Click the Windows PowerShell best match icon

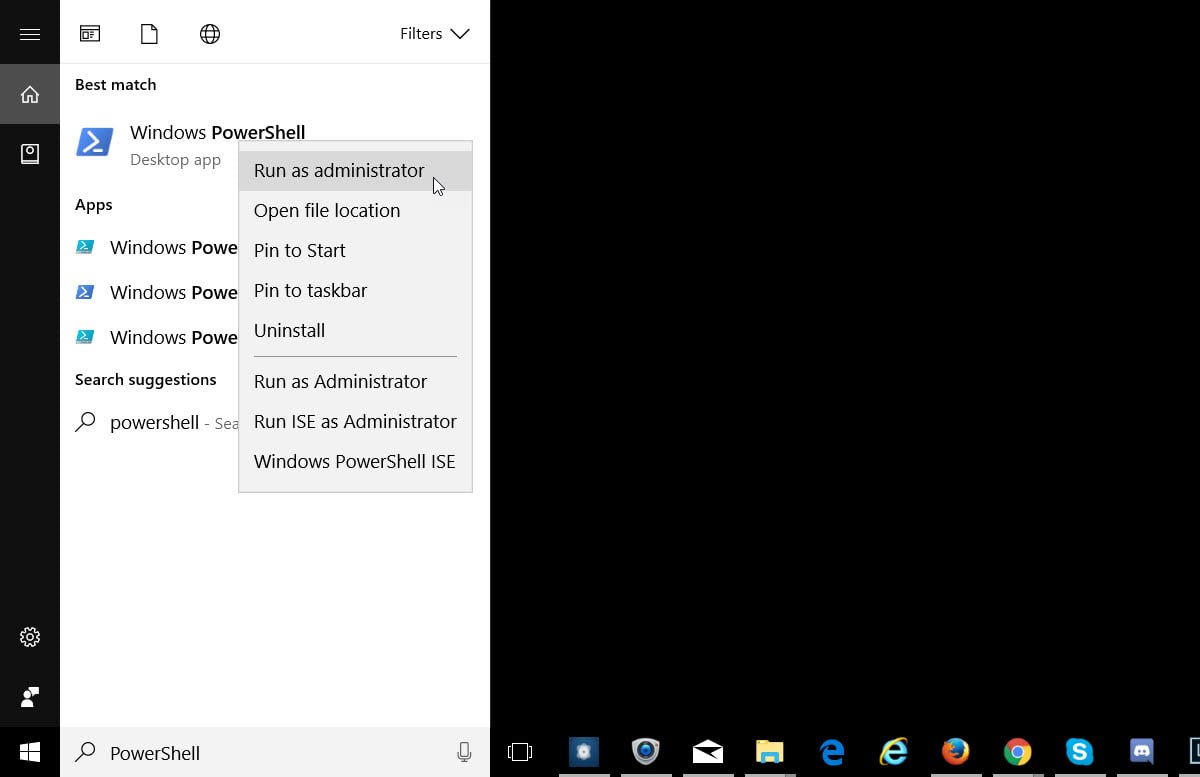[x=95, y=143]
